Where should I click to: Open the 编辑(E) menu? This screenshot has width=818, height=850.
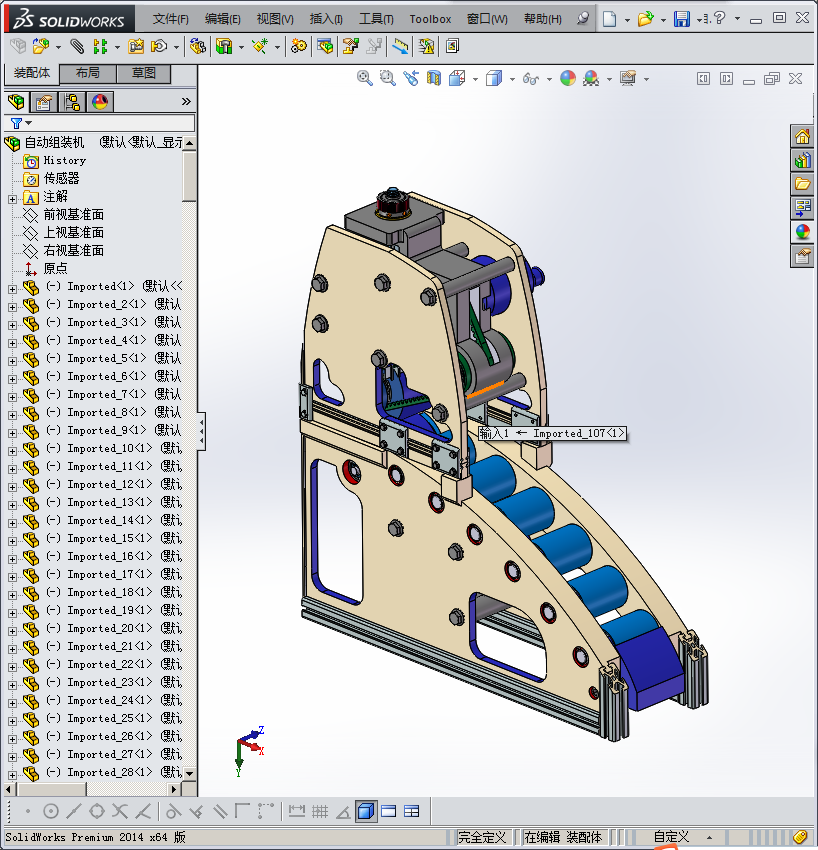[x=222, y=19]
